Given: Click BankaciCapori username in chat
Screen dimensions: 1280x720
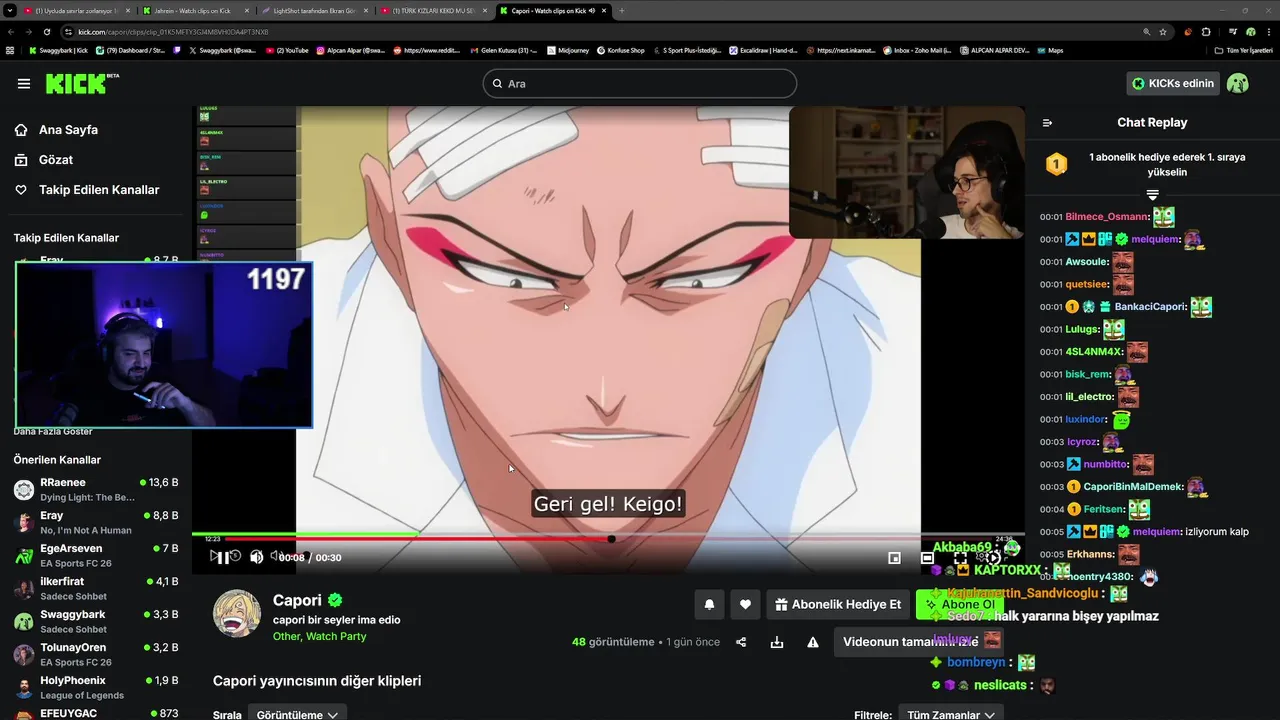Looking at the screenshot, I should [x=1150, y=307].
